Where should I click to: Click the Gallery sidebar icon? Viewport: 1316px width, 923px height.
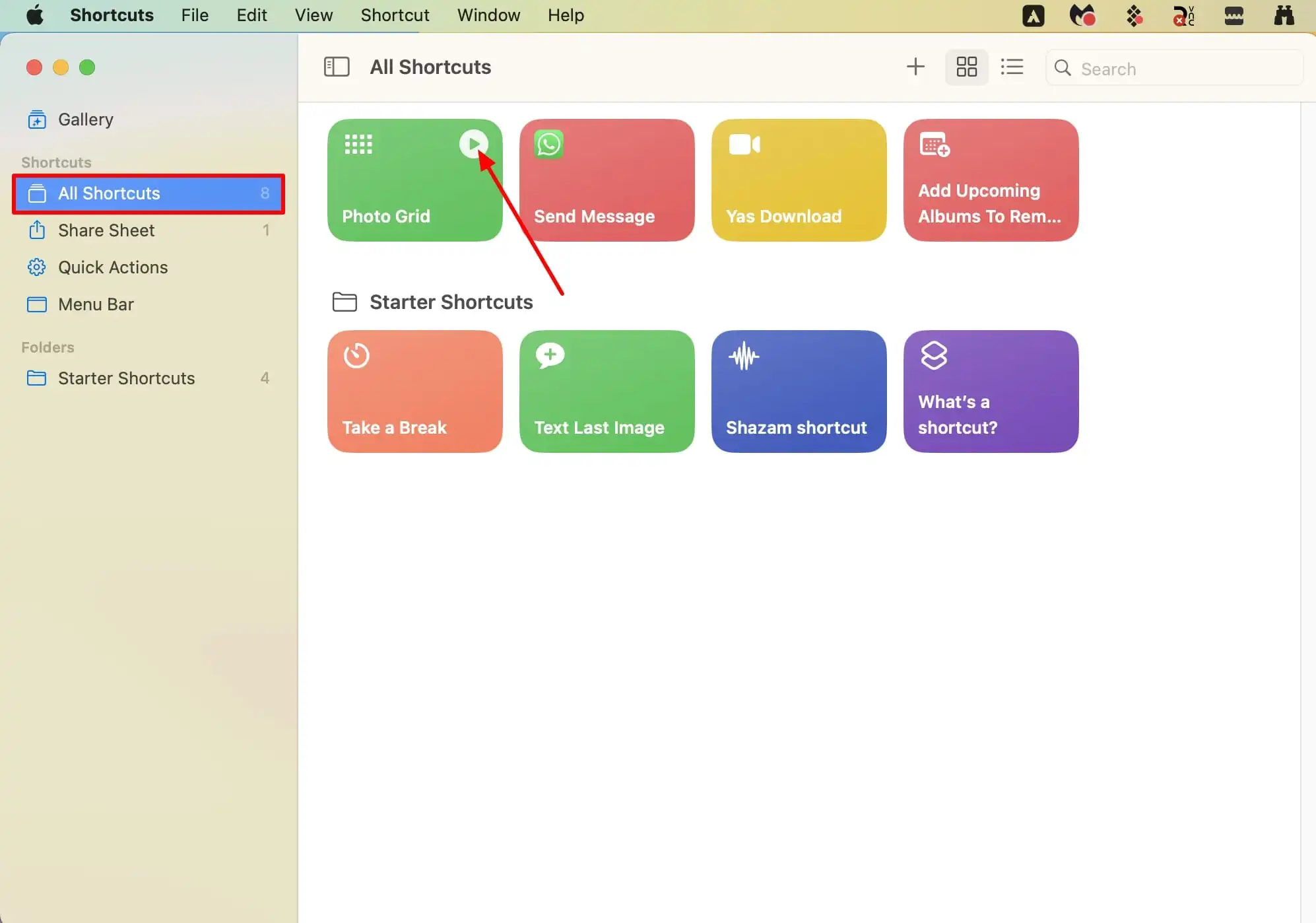click(x=37, y=120)
